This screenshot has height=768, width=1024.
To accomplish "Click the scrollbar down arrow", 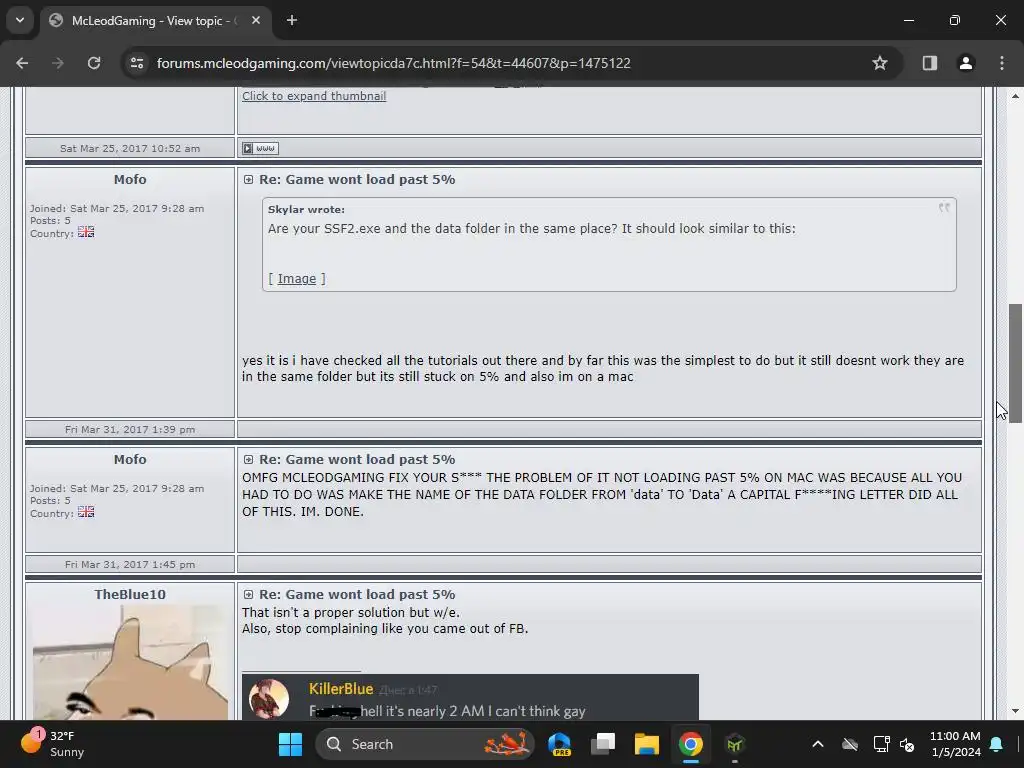I will click(1015, 711).
